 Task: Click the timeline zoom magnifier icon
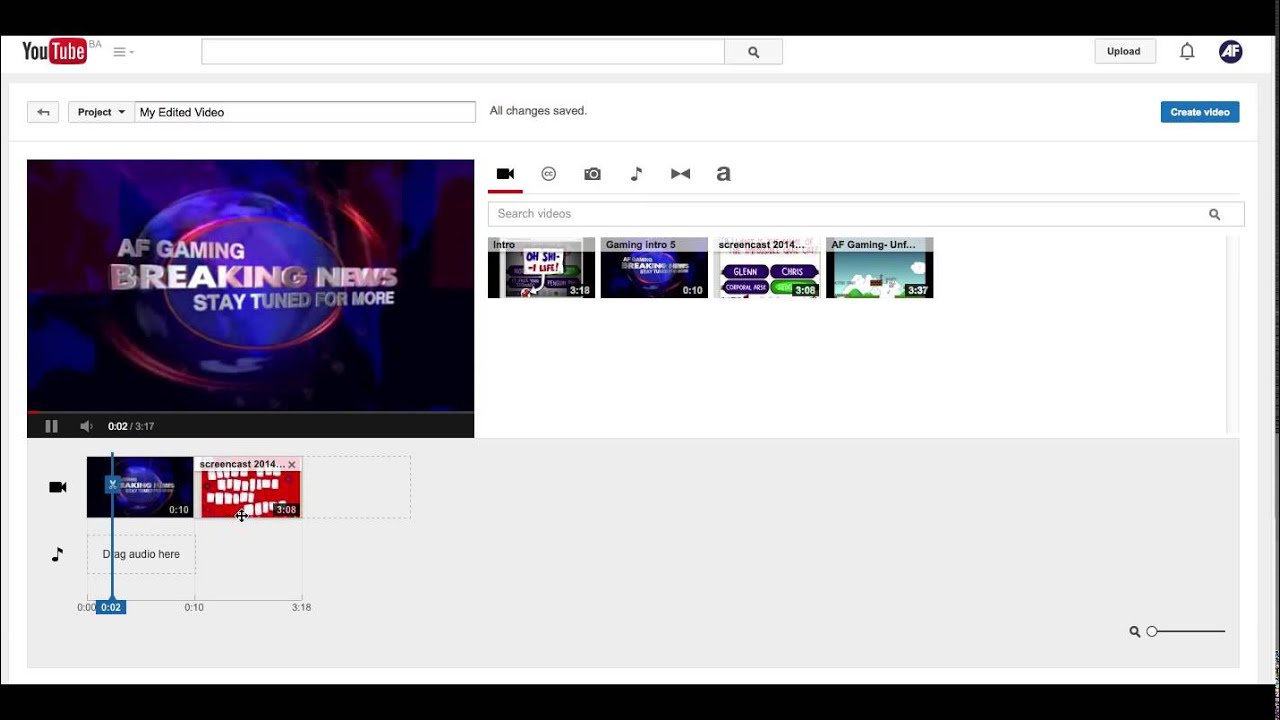point(1135,632)
